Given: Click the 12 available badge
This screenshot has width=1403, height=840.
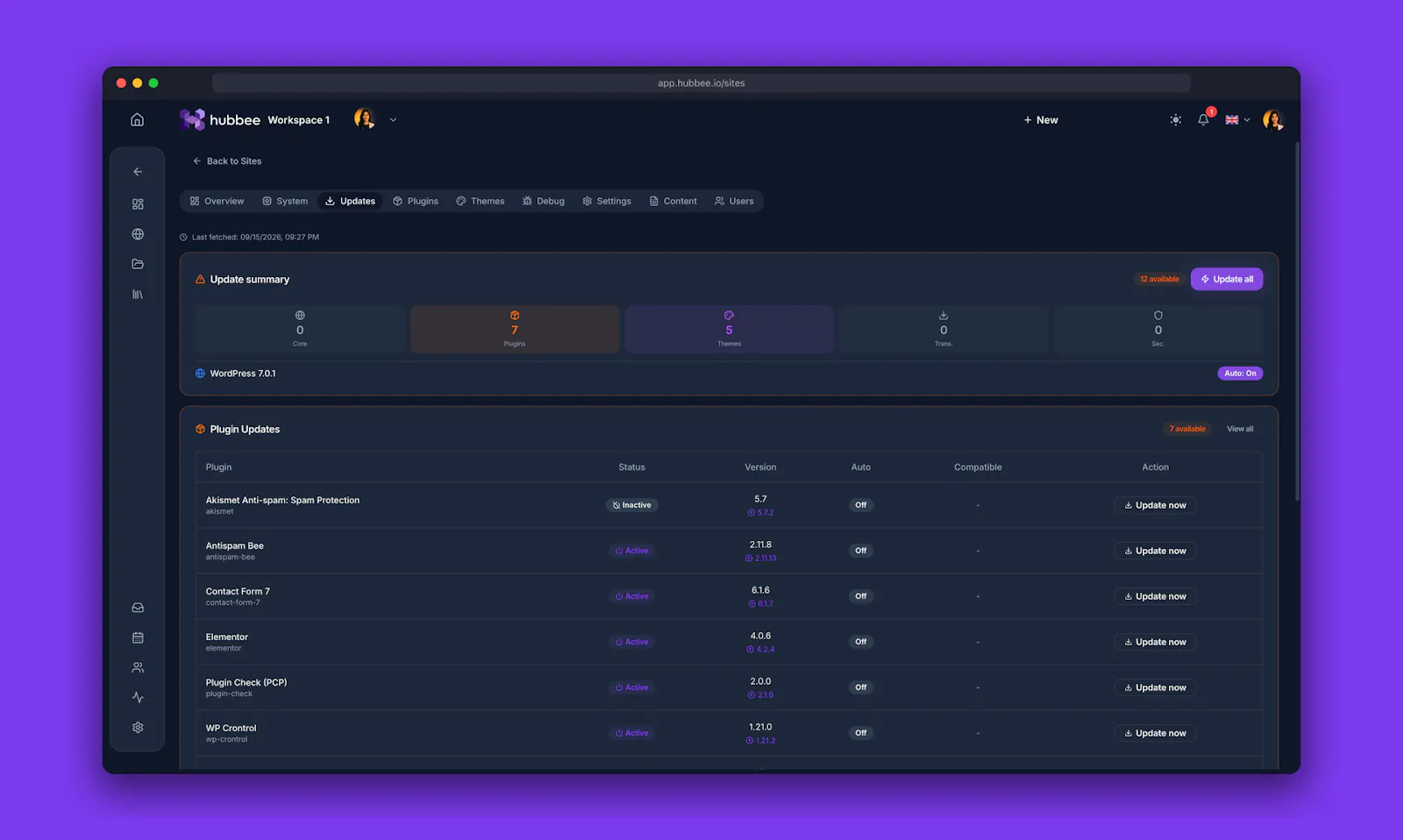Looking at the screenshot, I should pyautogui.click(x=1159, y=279).
